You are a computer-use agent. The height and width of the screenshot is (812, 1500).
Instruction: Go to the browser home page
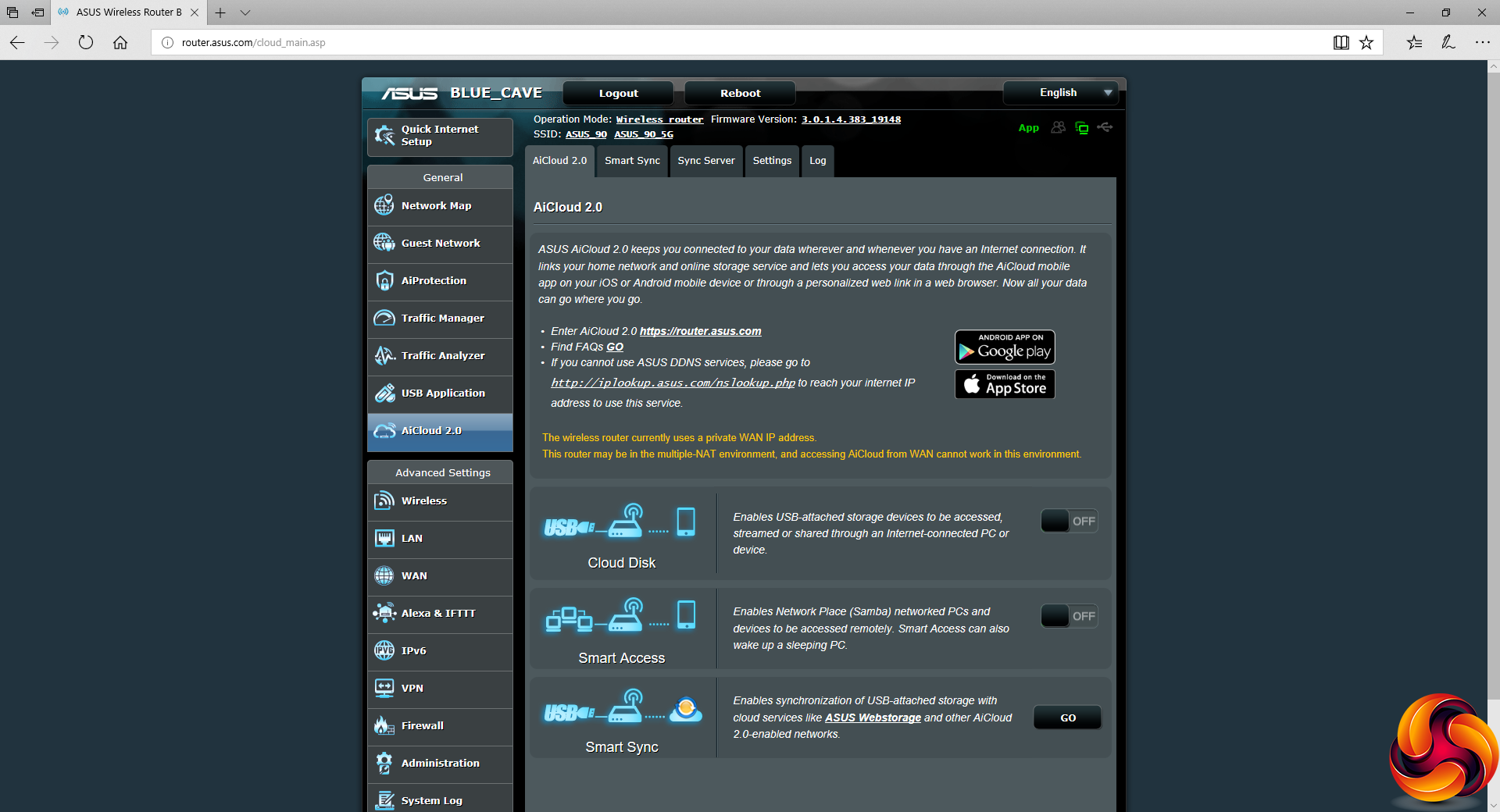[120, 42]
